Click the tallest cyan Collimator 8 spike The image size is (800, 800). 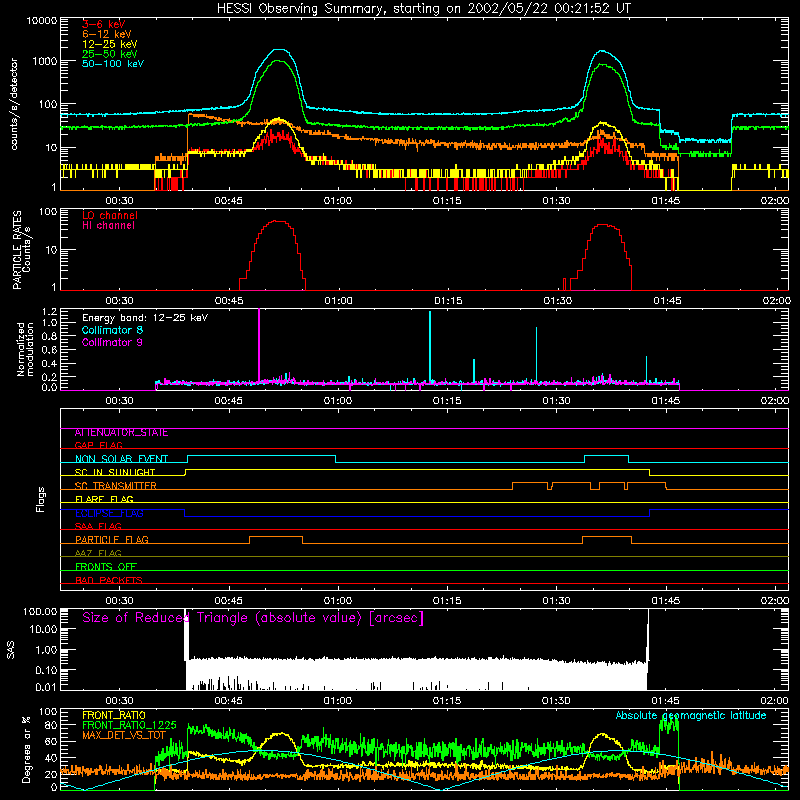click(430, 346)
